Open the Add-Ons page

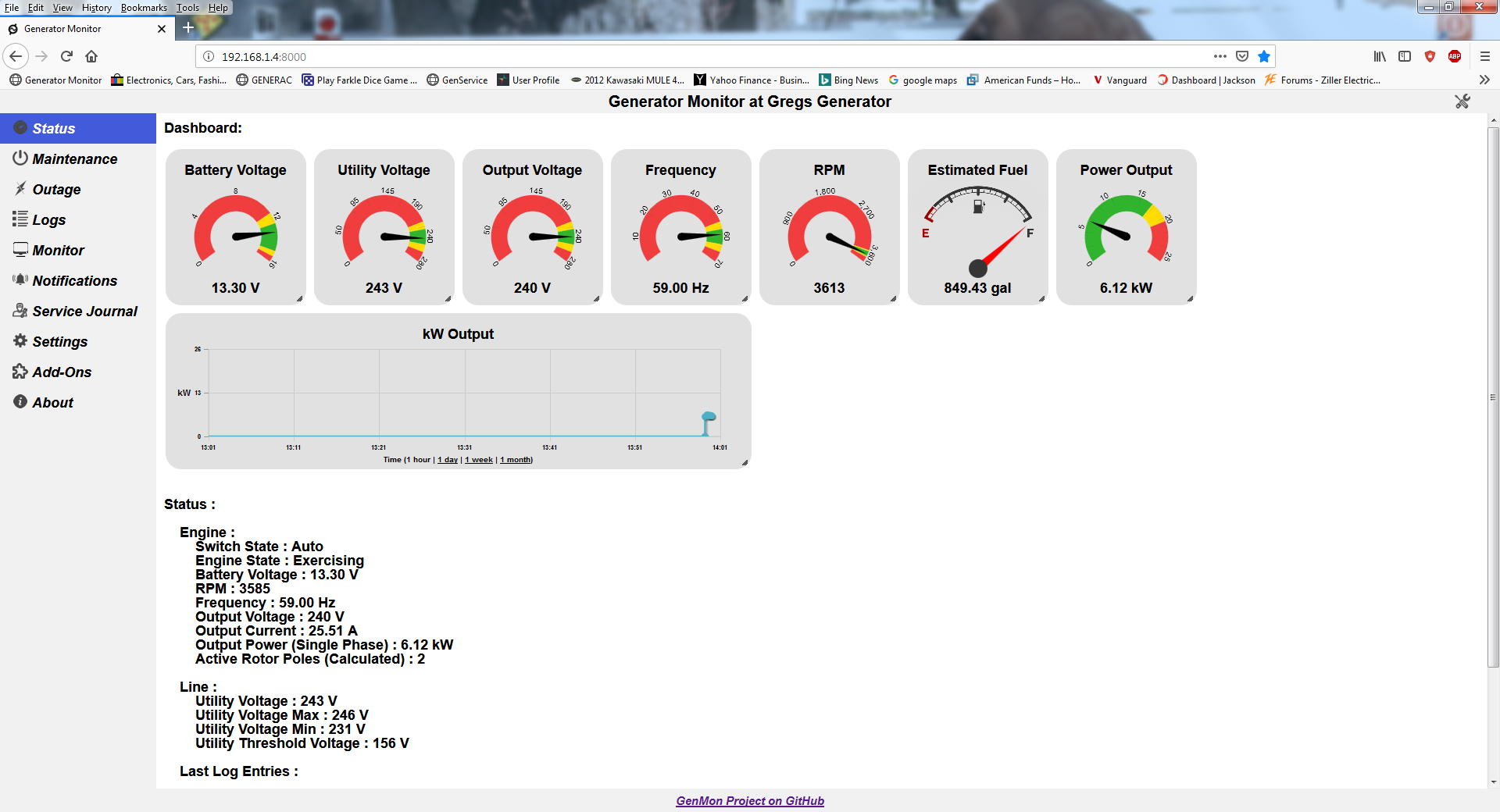tap(62, 372)
